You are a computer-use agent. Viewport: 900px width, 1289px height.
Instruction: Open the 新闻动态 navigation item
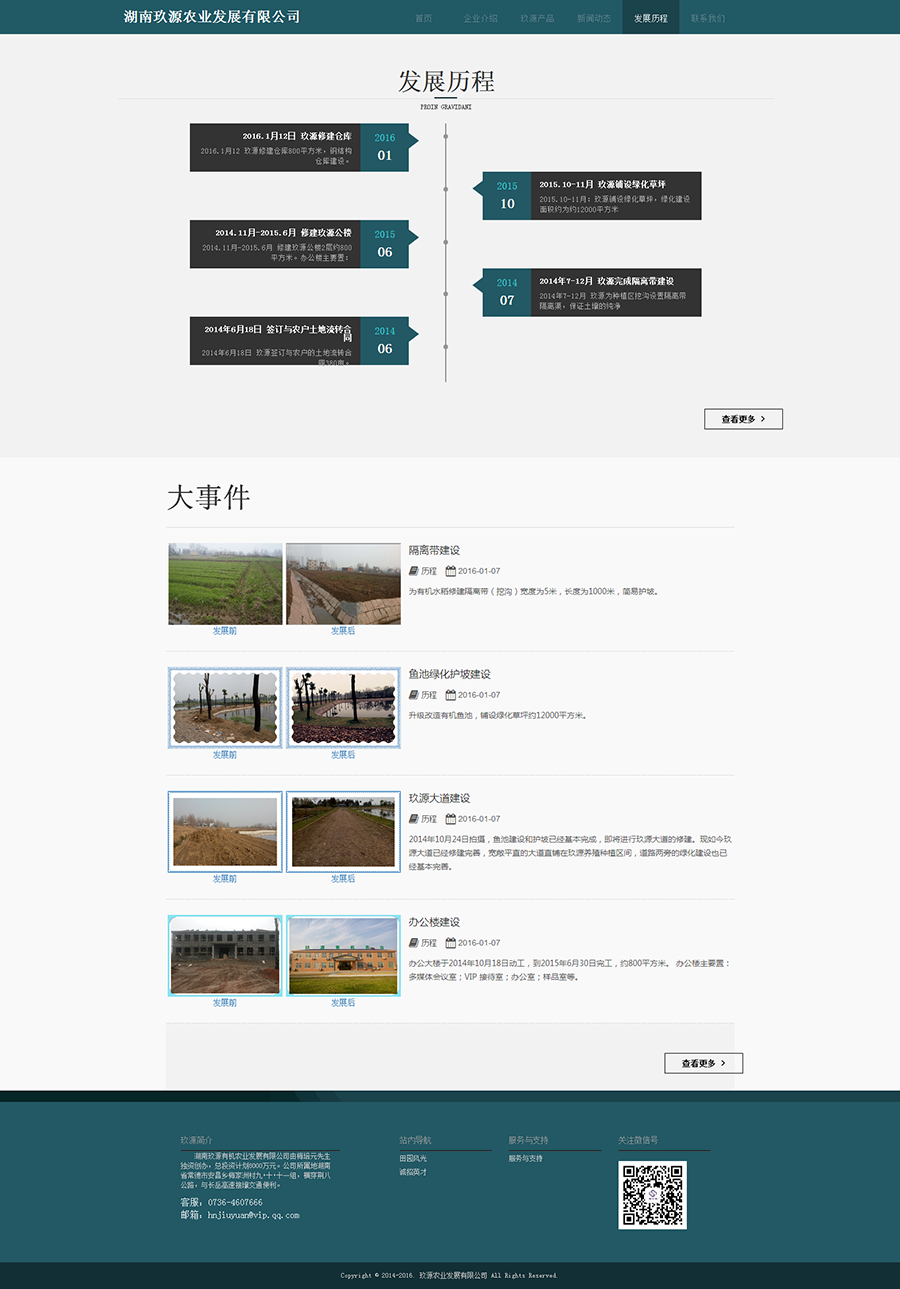pos(594,18)
